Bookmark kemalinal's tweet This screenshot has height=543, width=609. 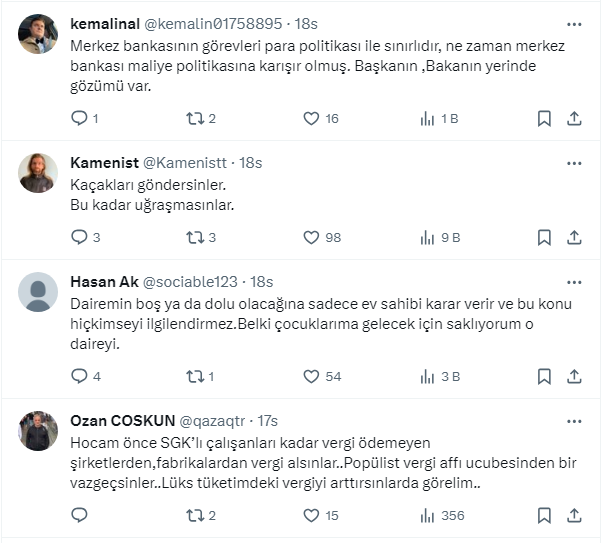(544, 118)
